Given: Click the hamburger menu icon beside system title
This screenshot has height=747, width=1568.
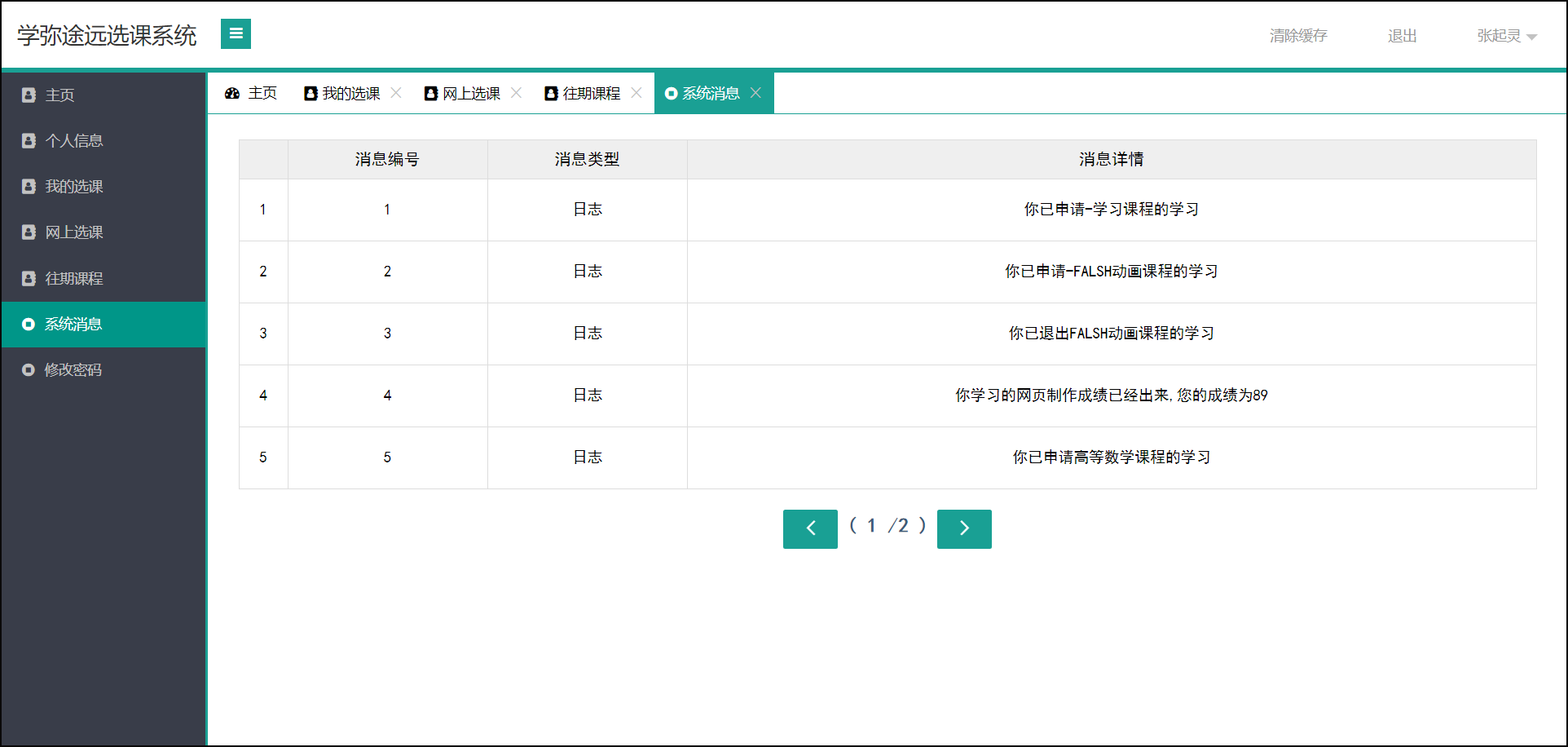Looking at the screenshot, I should [236, 34].
